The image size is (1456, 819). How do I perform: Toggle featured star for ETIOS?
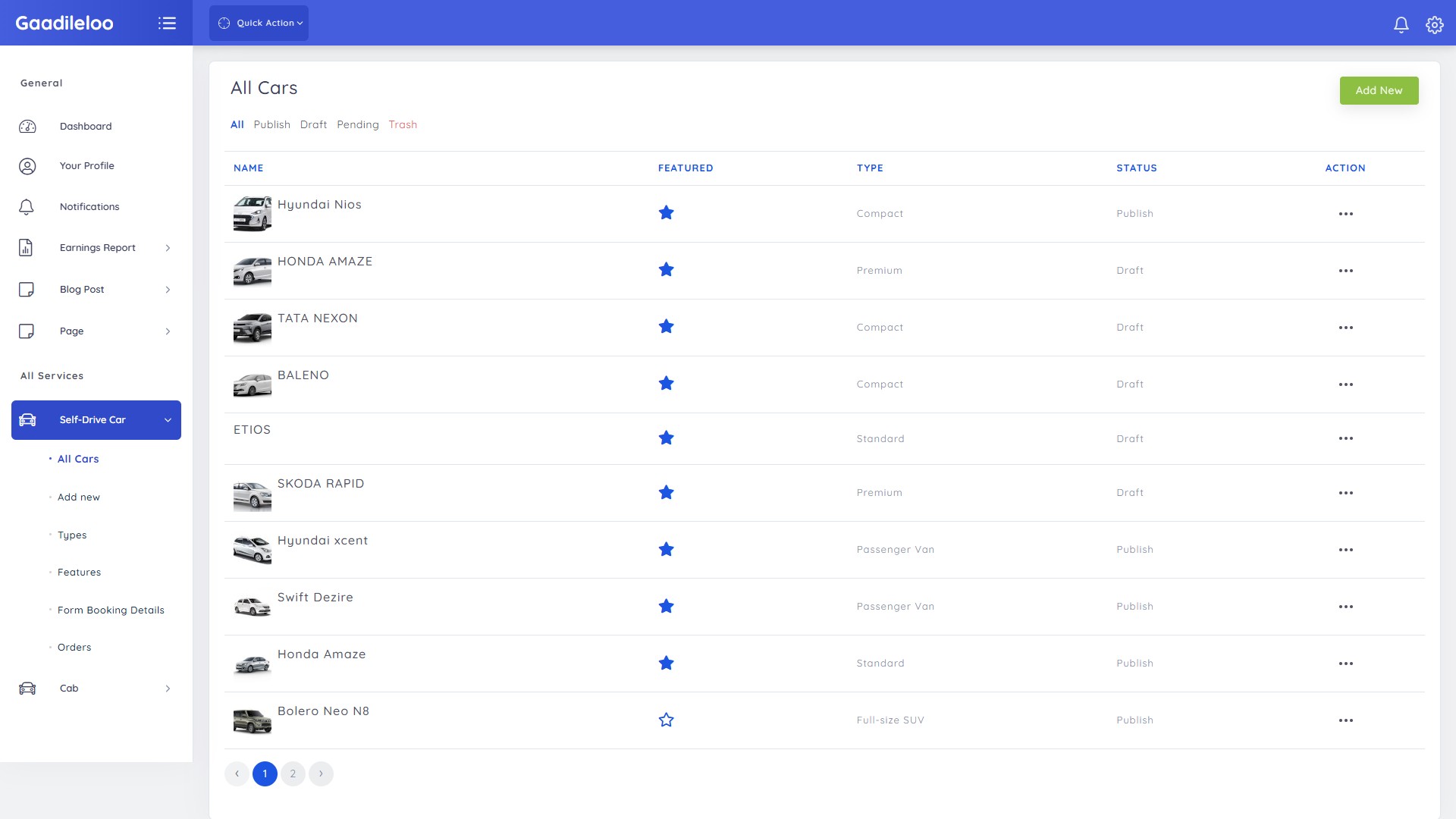666,438
